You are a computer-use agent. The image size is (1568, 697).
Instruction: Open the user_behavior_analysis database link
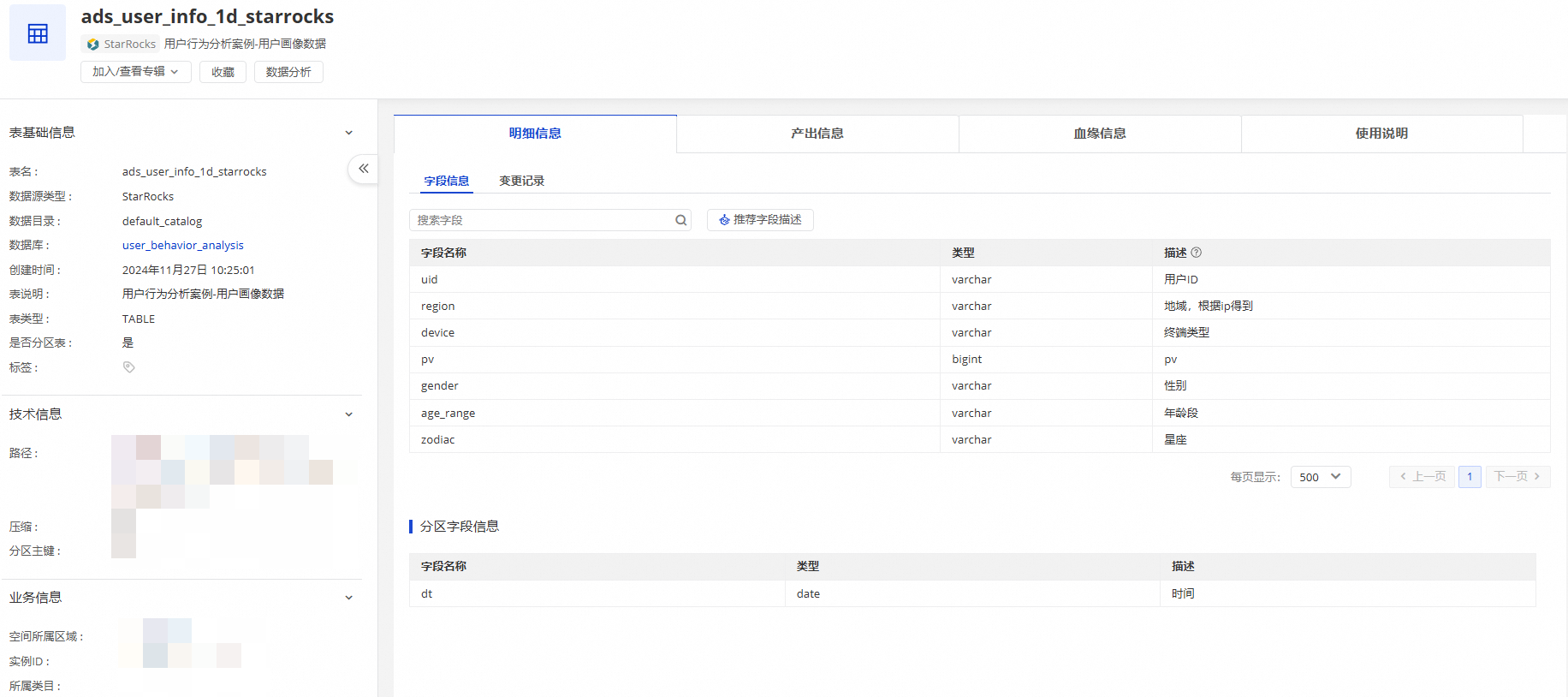tap(183, 246)
